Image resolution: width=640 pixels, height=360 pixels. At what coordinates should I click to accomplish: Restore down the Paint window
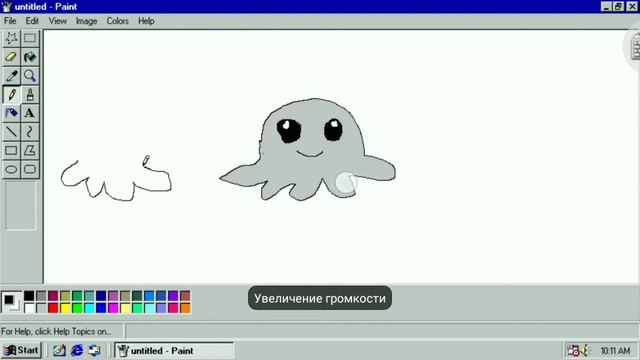coord(619,7)
